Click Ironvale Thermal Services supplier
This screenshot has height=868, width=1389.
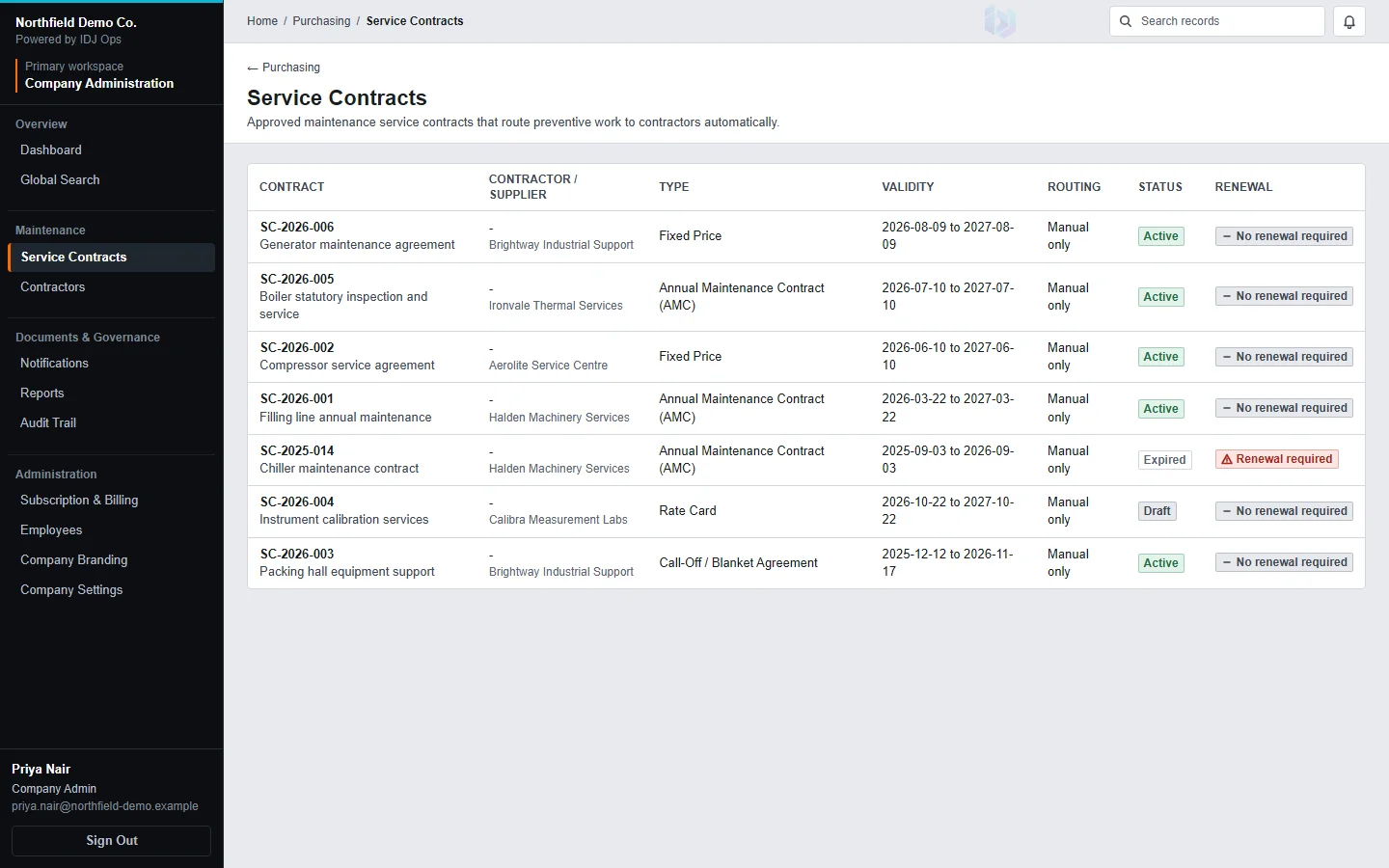point(556,306)
